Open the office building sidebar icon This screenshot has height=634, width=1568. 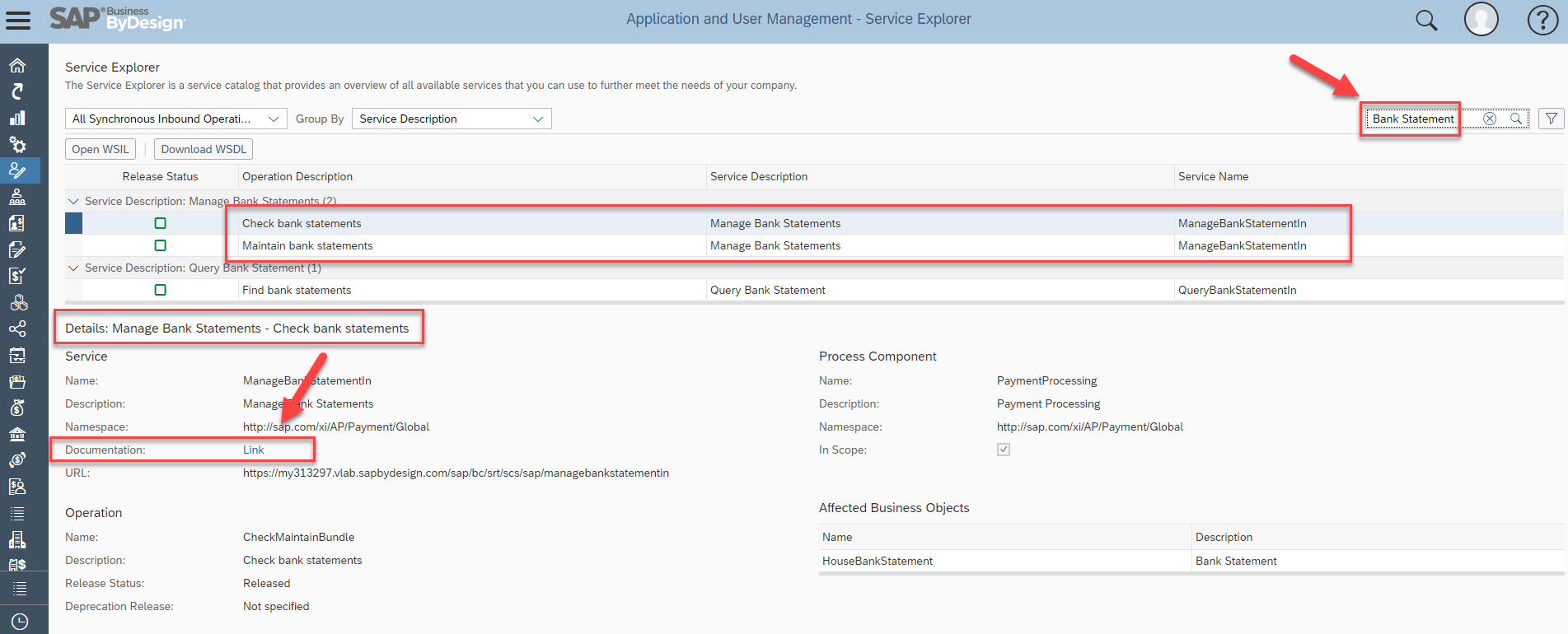[x=17, y=539]
